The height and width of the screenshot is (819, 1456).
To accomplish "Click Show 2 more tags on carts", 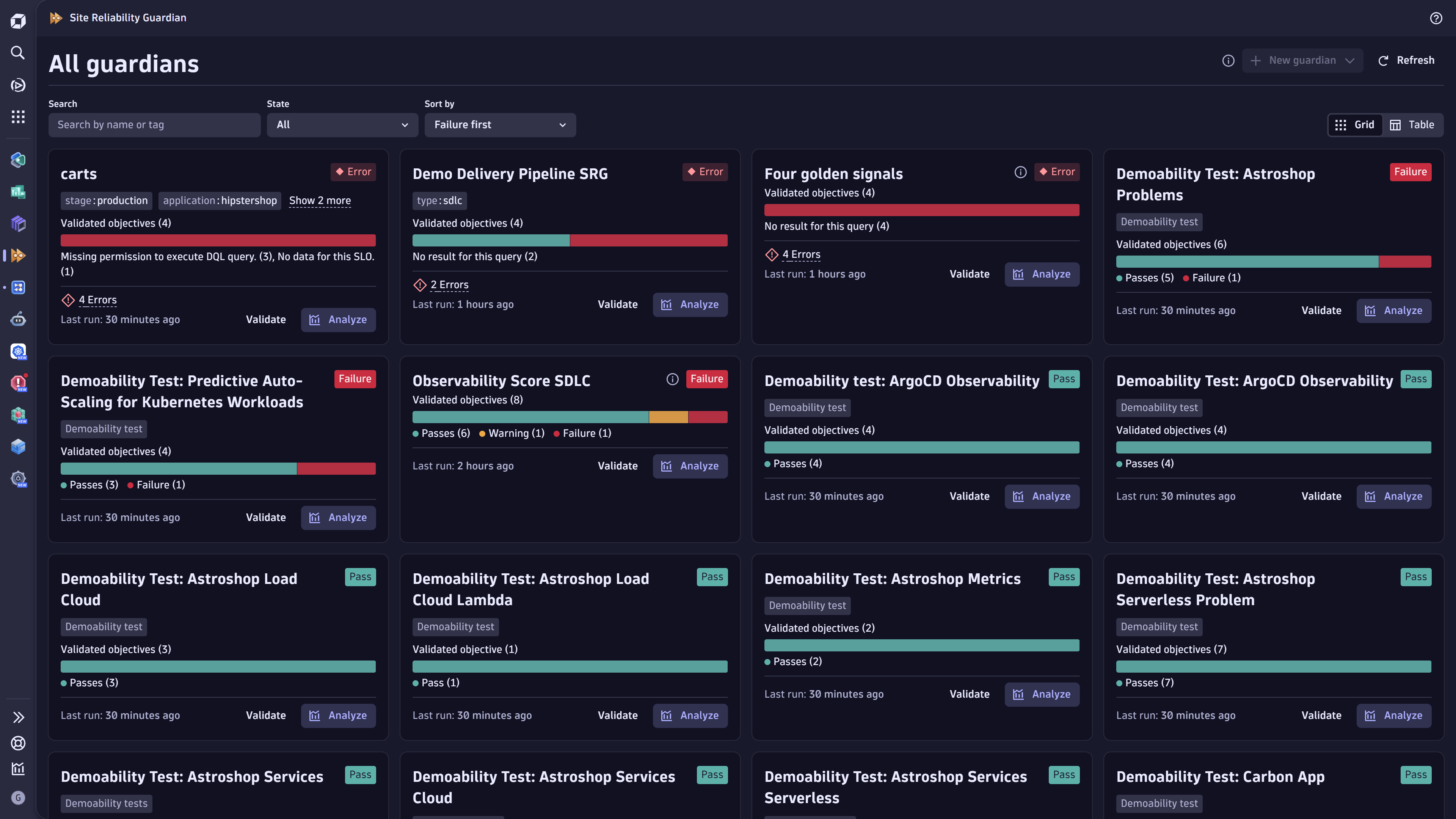I will click(x=319, y=201).
